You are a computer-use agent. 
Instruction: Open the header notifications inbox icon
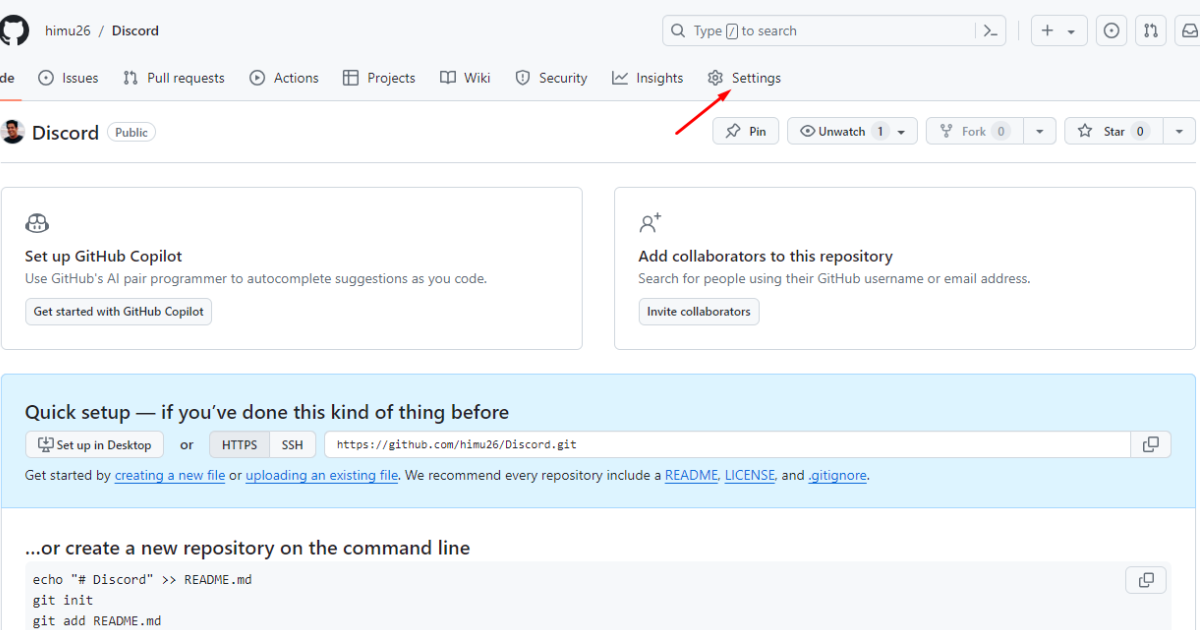coord(1190,31)
